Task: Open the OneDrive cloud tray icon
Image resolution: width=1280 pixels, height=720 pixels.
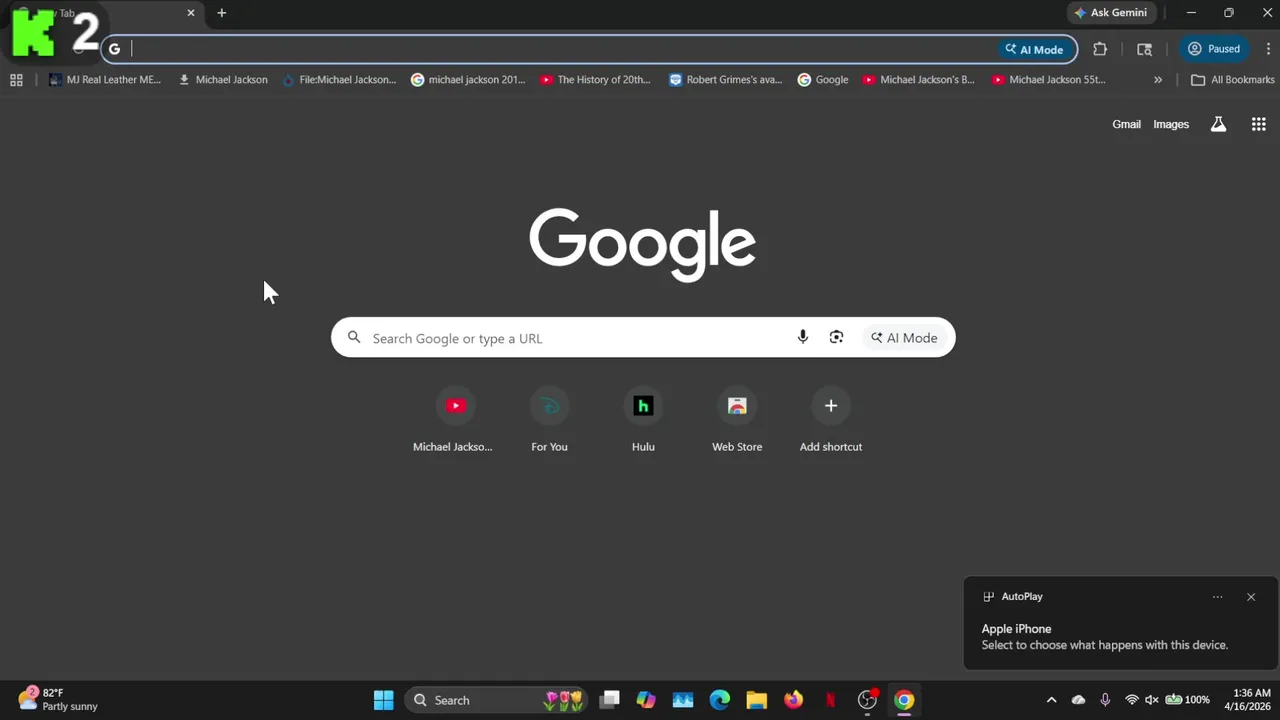Action: [1078, 700]
